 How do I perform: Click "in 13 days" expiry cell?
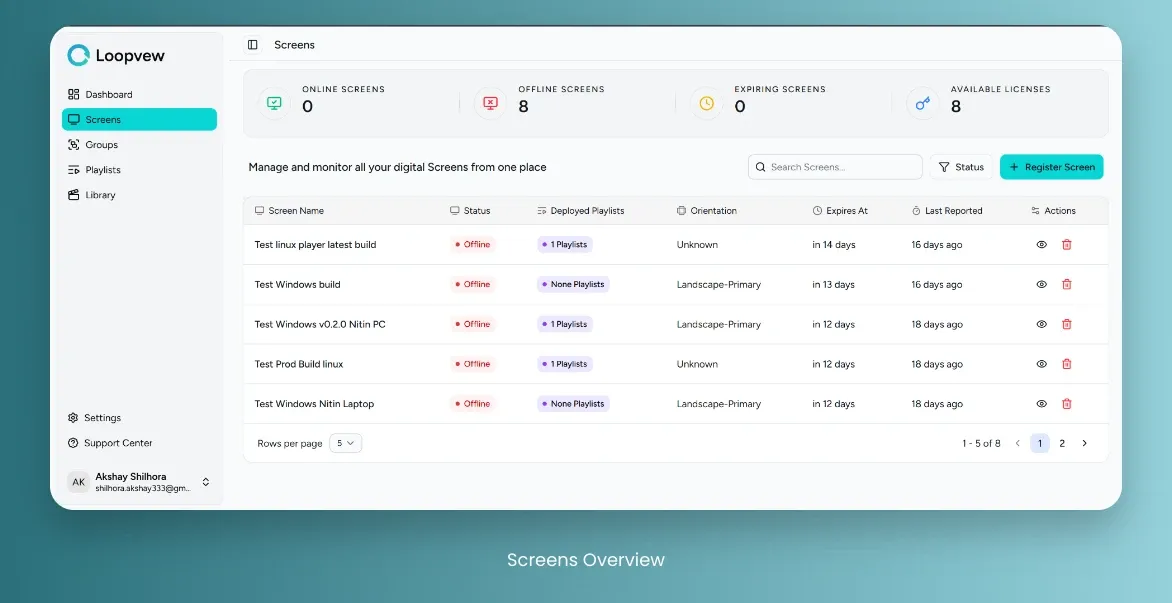[x=833, y=284]
